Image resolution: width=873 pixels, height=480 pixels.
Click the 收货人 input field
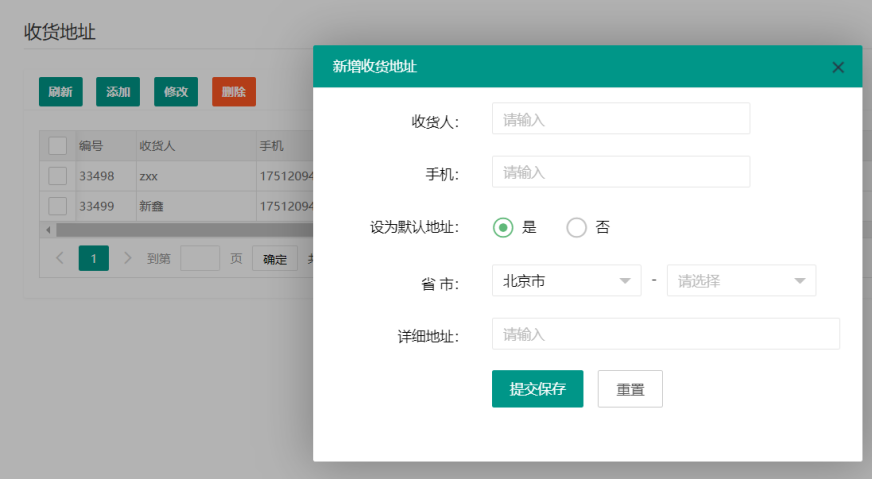point(620,119)
